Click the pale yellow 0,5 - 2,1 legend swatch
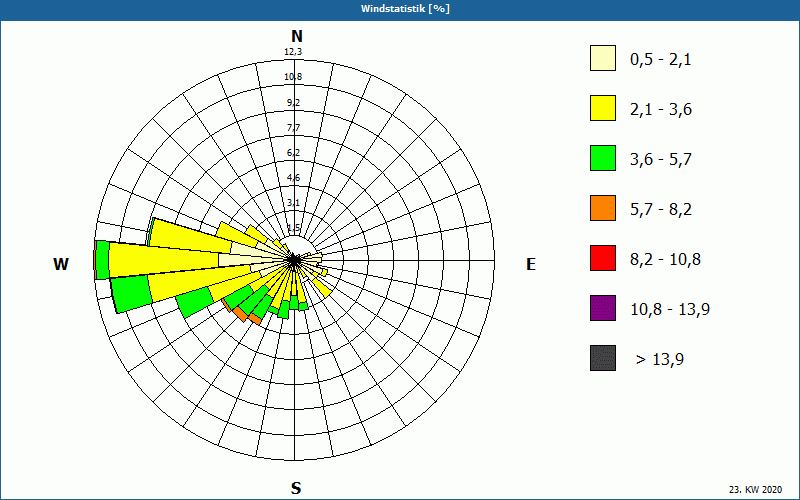Screen dimensions: 800x500 point(603,58)
